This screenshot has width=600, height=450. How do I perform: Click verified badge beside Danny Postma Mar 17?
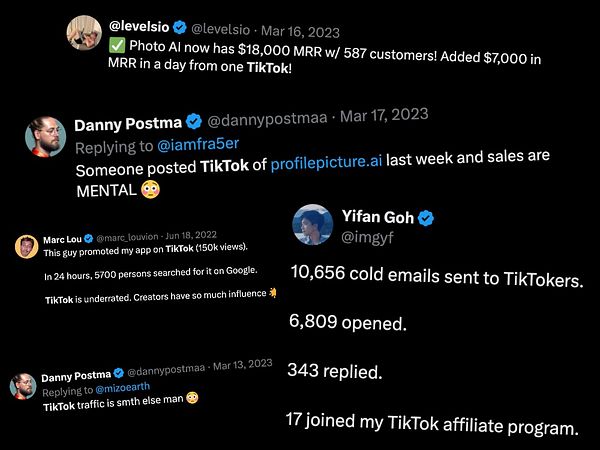194,122
